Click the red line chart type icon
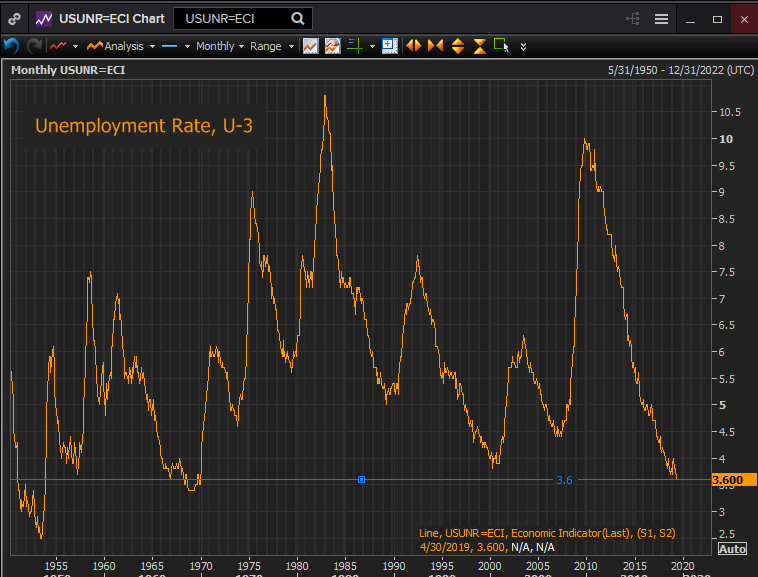Viewport: 758px width, 577px height. pos(58,46)
